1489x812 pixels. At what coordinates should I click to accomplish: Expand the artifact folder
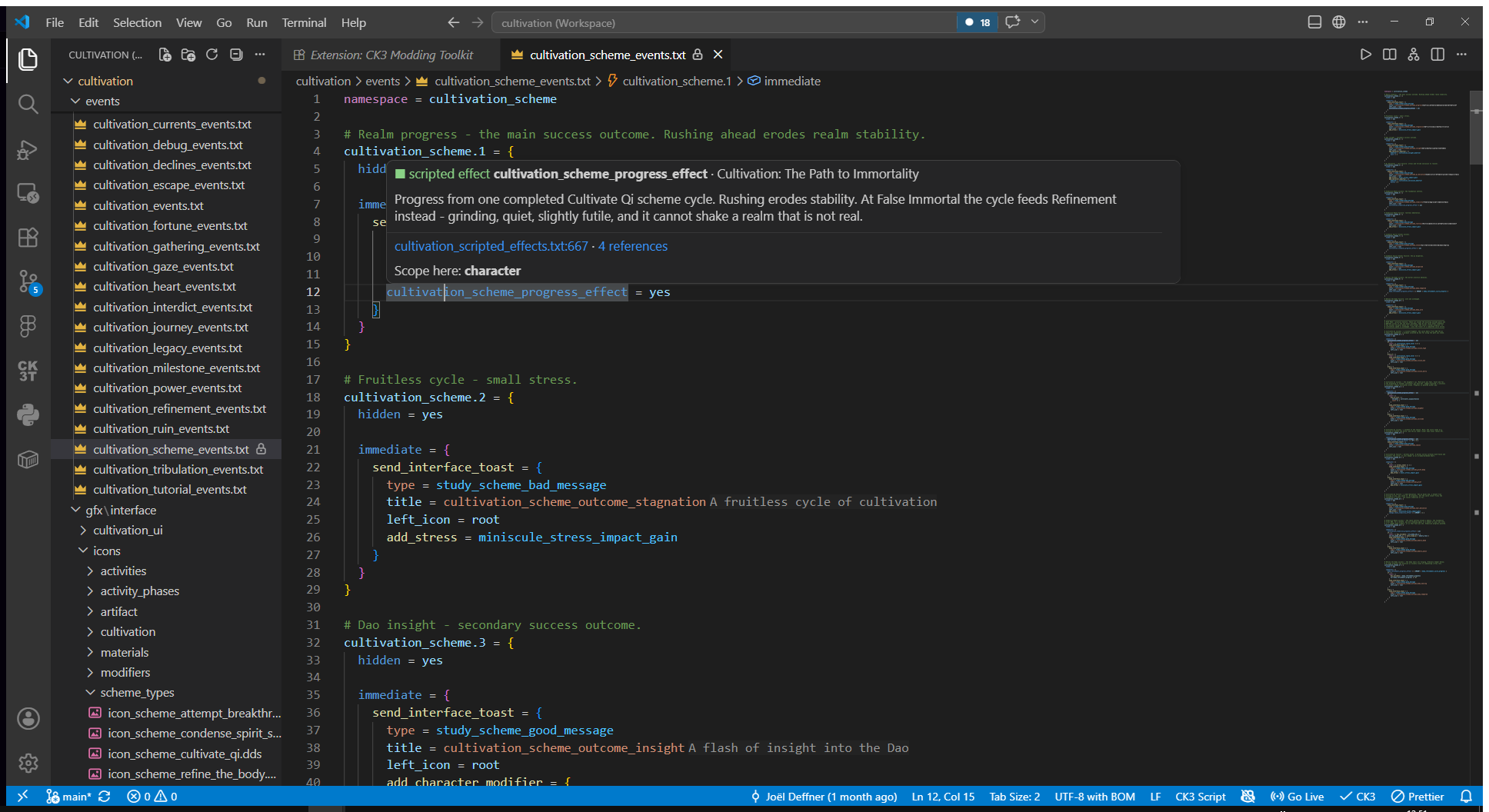click(x=118, y=611)
